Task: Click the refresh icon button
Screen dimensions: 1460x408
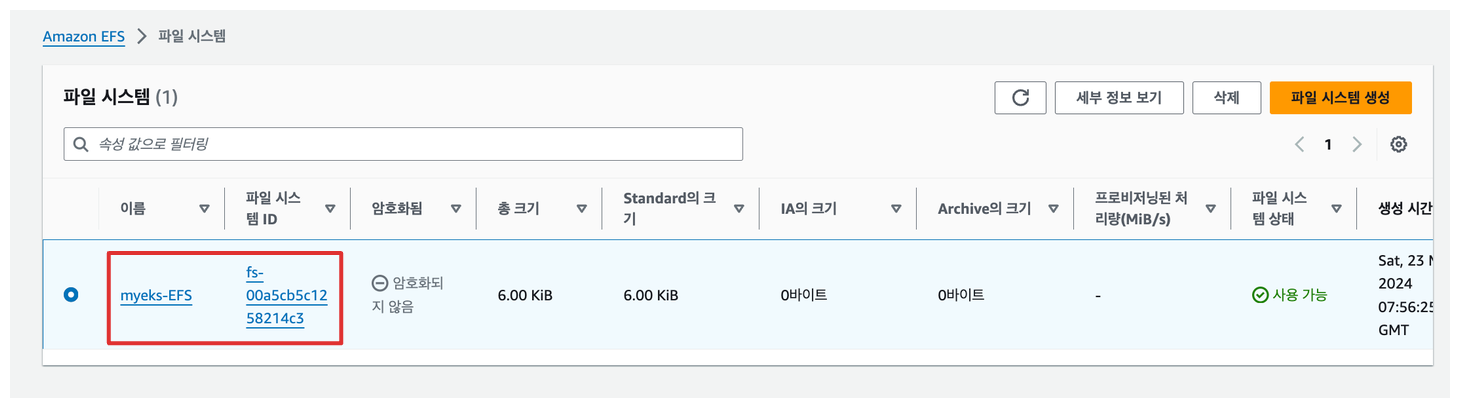Action: (x=1020, y=98)
